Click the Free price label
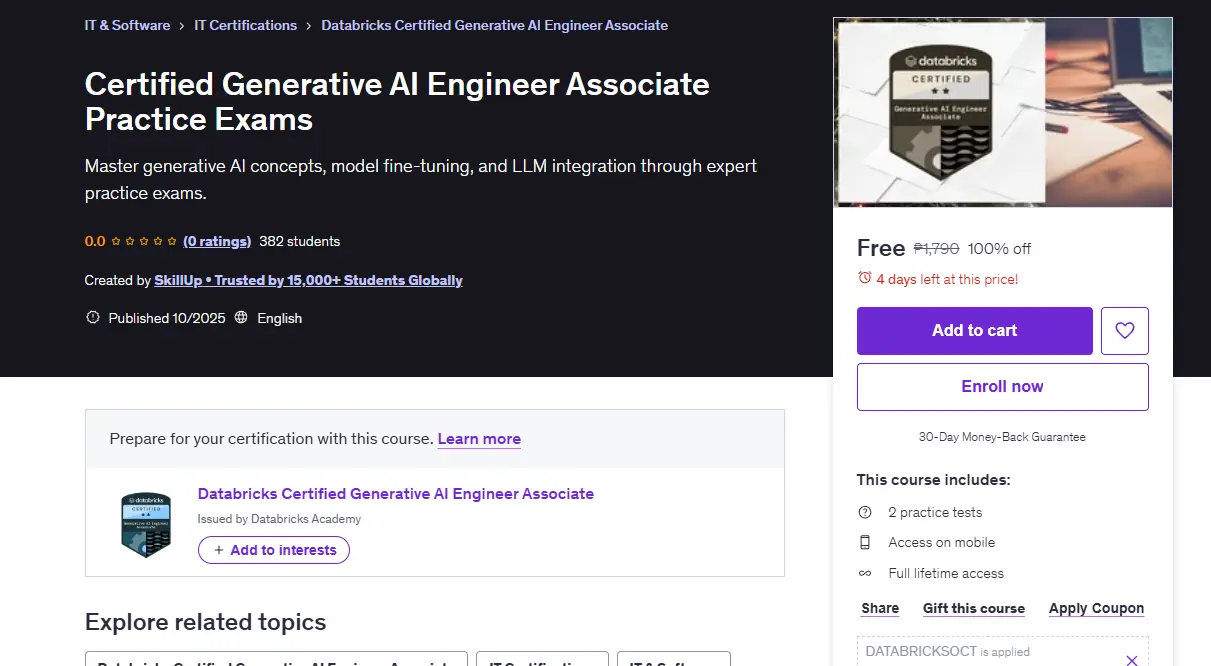The height and width of the screenshot is (666, 1211). click(x=881, y=248)
